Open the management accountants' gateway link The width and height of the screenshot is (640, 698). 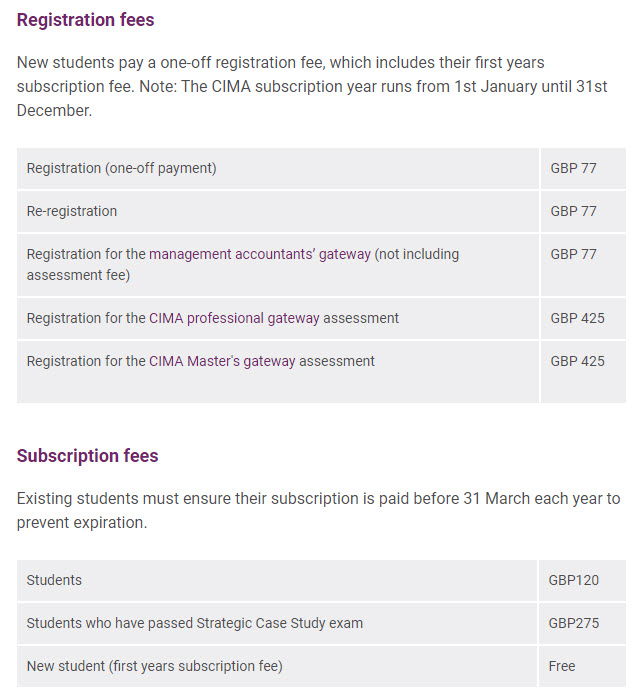point(260,254)
